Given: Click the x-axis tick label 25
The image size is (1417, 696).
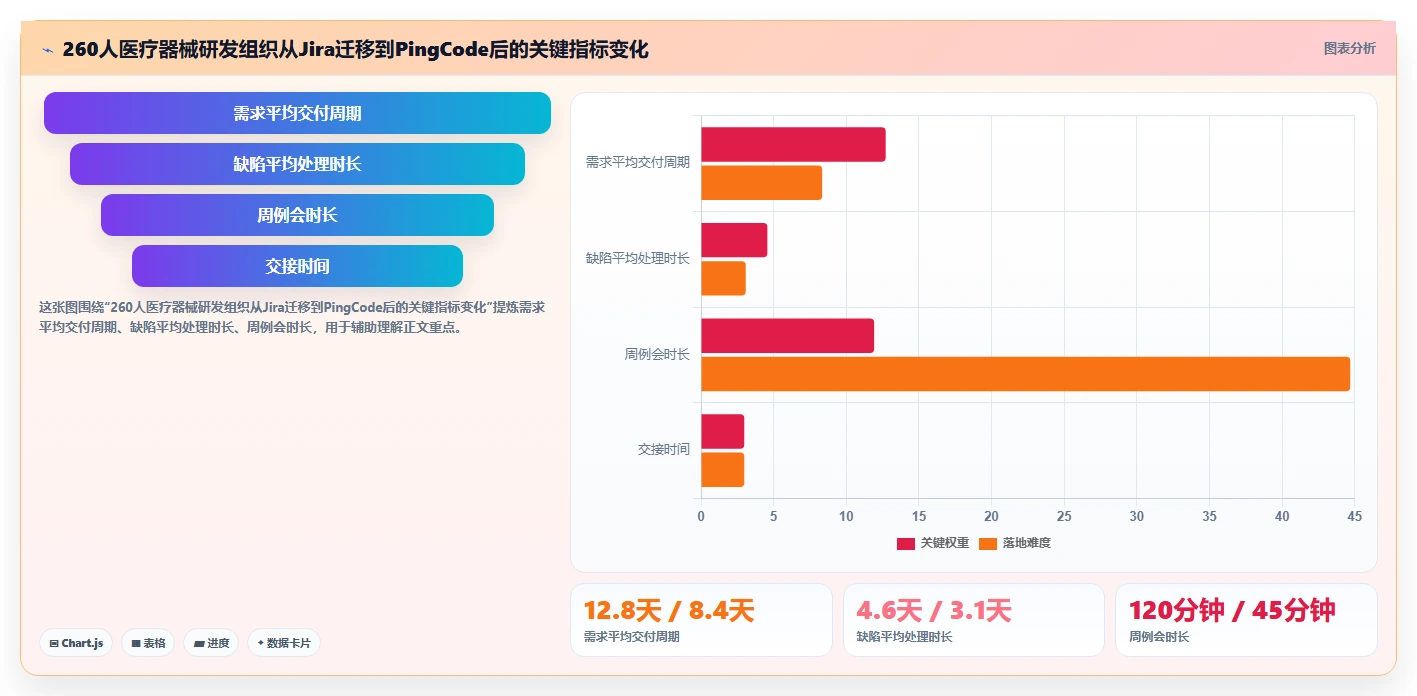Looking at the screenshot, I should [x=1064, y=517].
